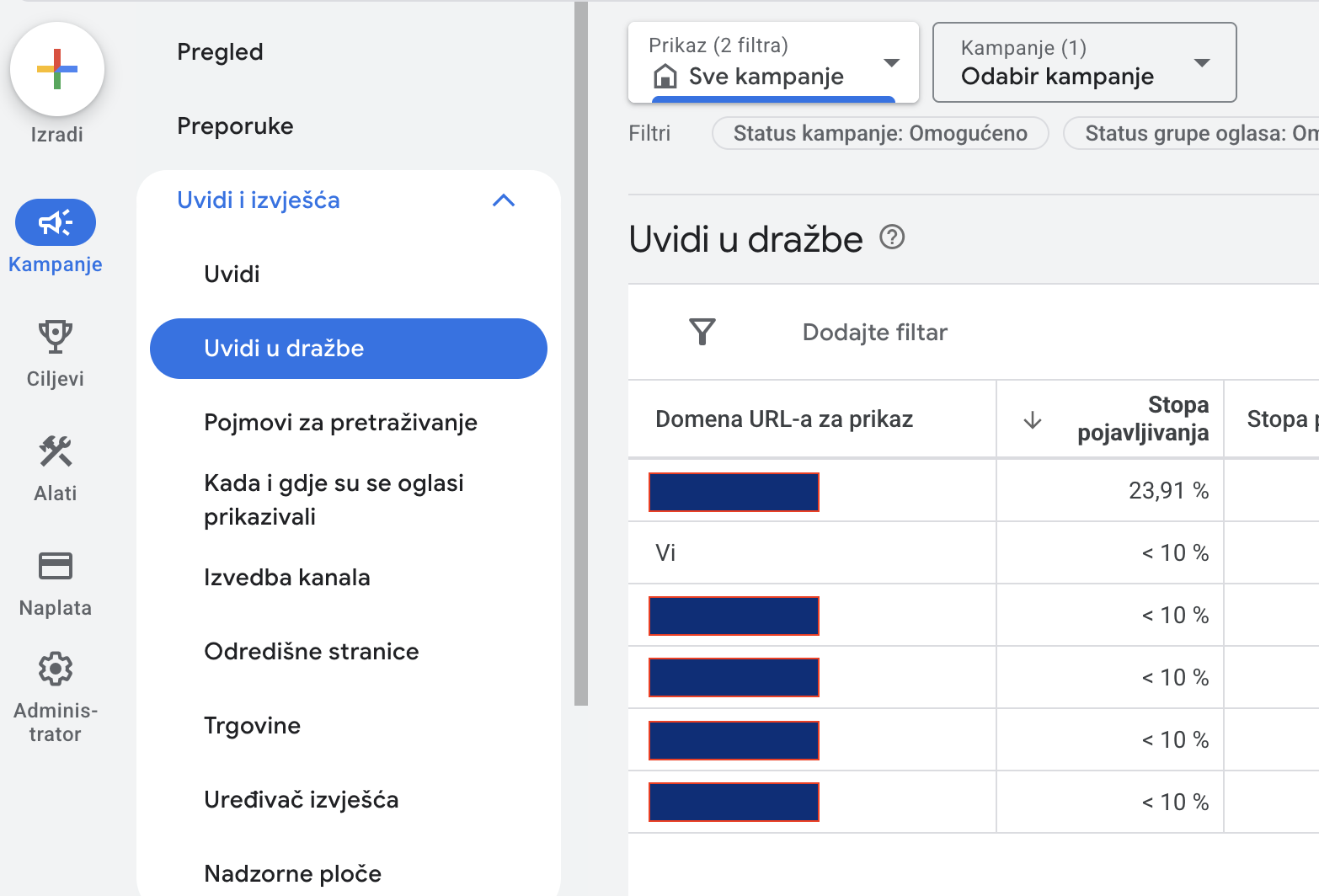Open Naplata billing card icon
This screenshot has height=896, width=1319.
coord(56,566)
